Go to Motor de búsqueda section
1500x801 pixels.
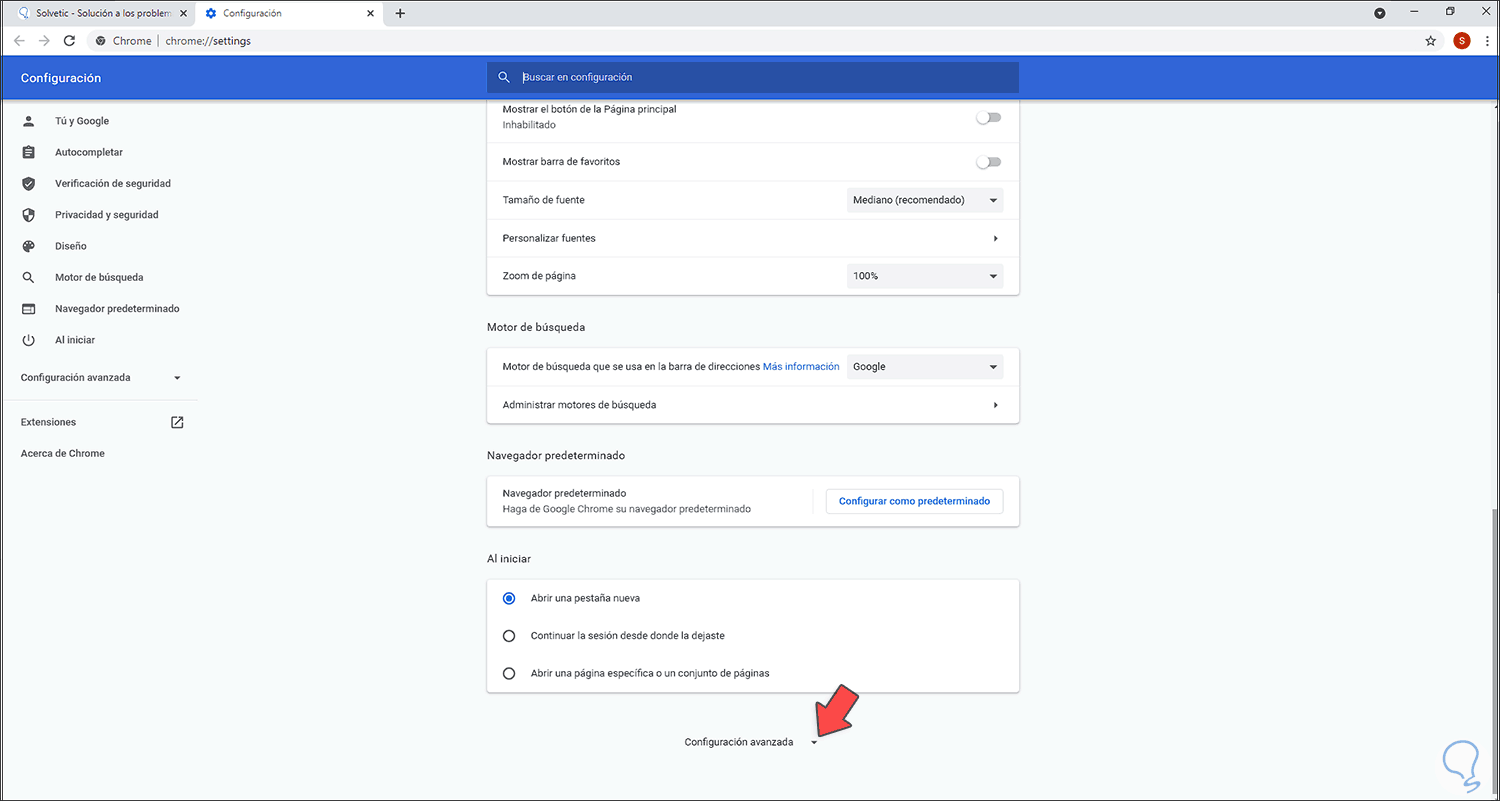(x=97, y=277)
